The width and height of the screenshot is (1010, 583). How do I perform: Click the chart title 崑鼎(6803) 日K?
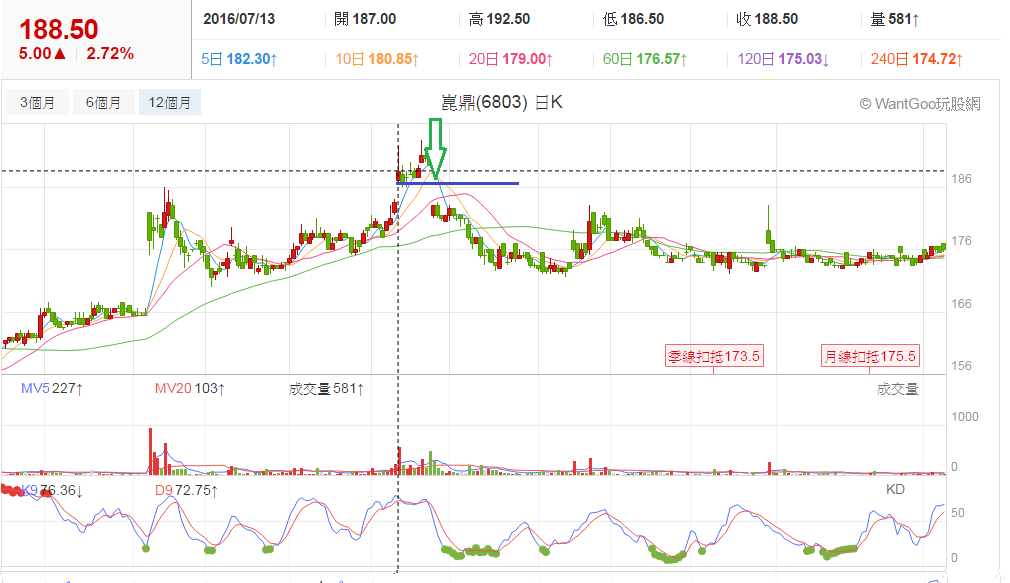point(501,102)
